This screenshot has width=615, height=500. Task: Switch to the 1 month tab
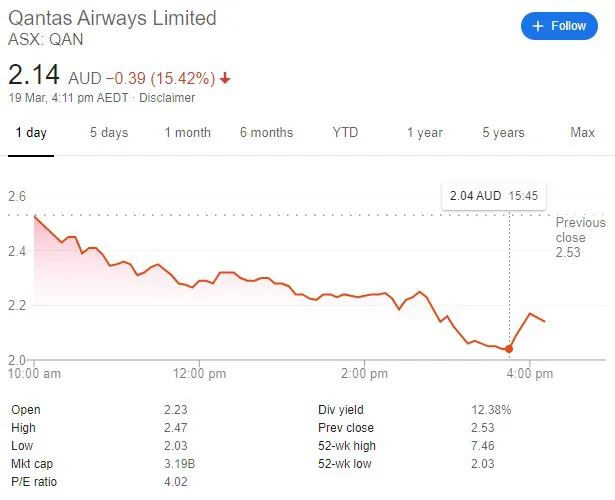coord(188,133)
